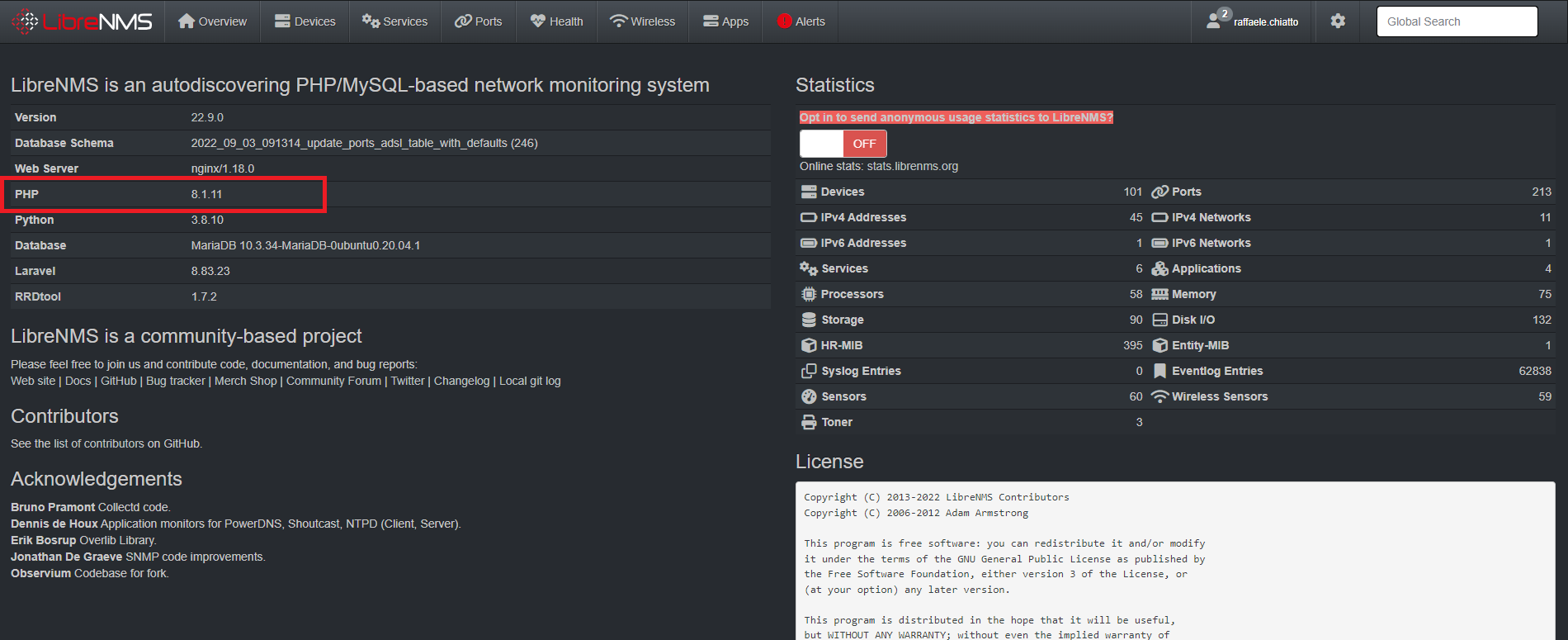Click the Laravel version 8.83.23

210,271
